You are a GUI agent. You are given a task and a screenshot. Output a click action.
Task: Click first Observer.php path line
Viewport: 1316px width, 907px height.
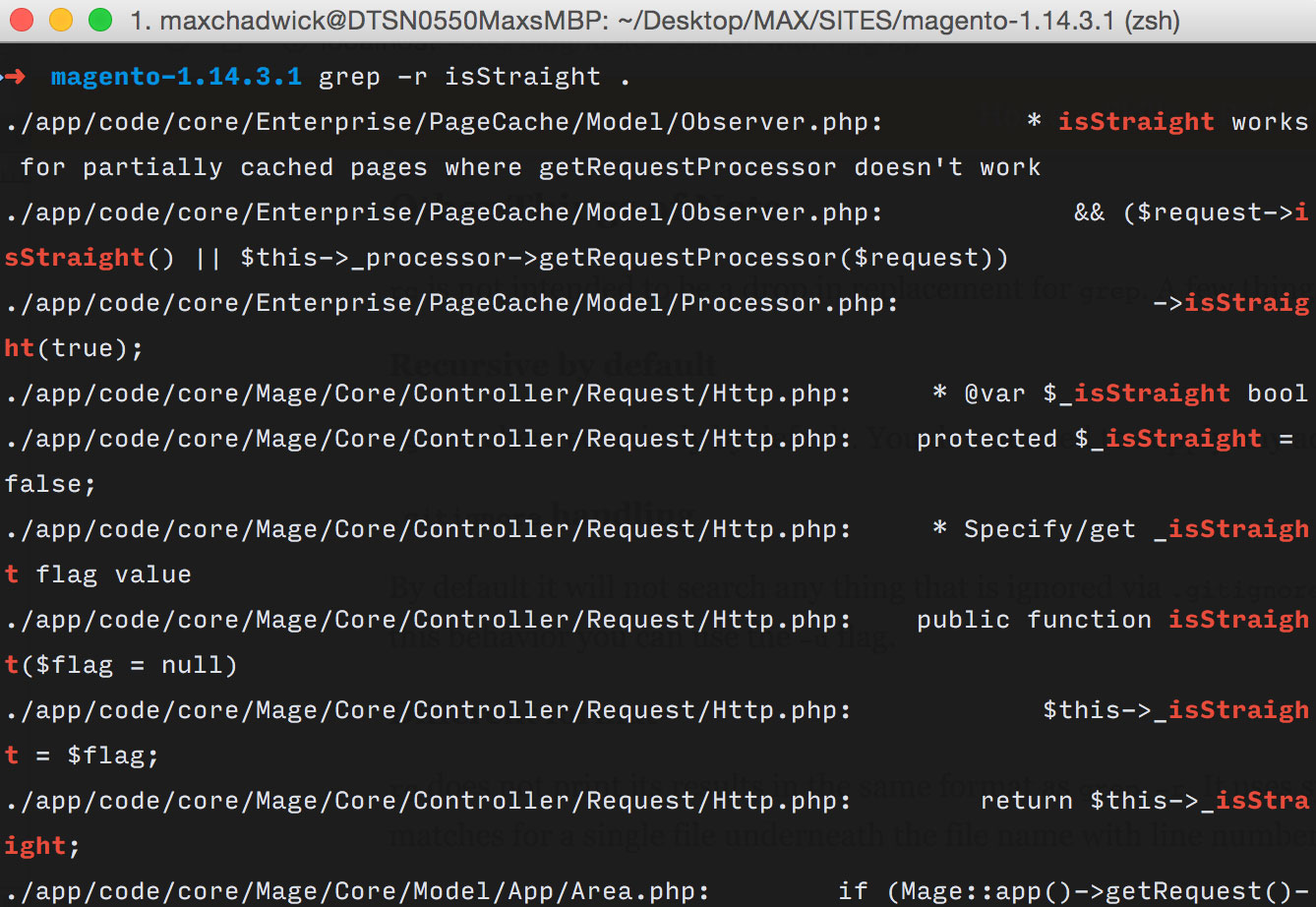tap(444, 122)
